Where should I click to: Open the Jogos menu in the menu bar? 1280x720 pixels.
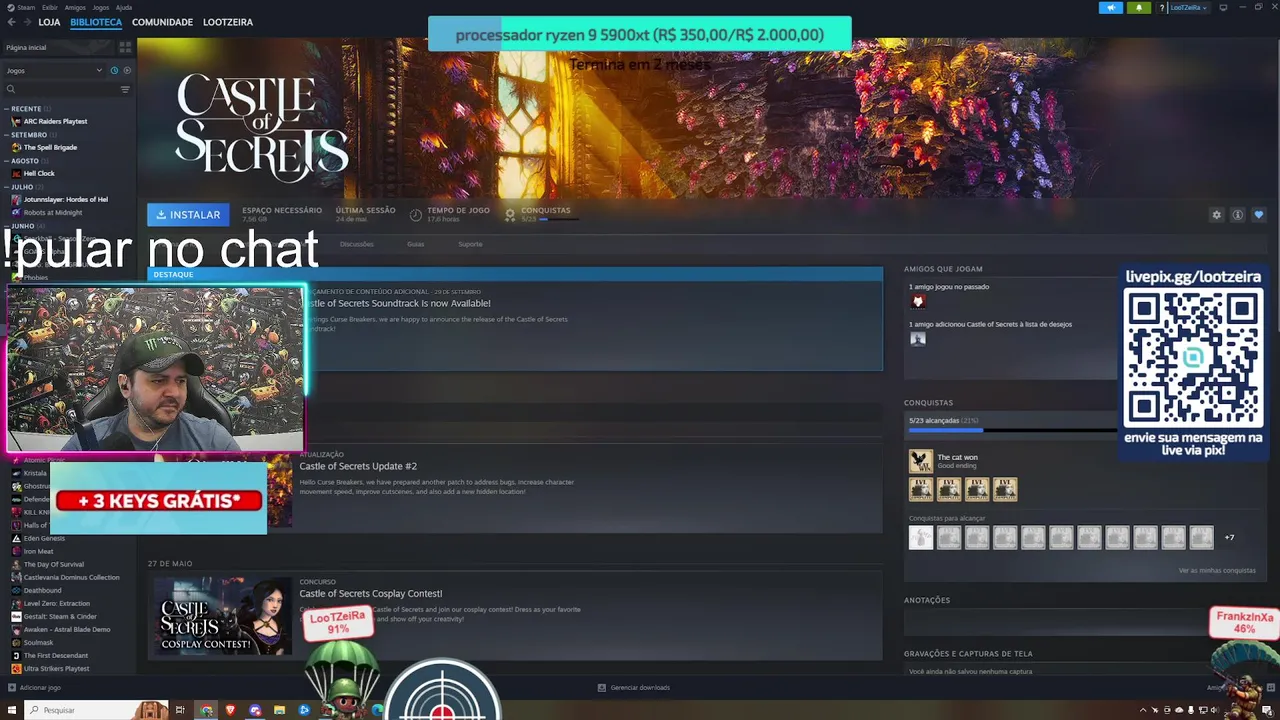(x=100, y=7)
